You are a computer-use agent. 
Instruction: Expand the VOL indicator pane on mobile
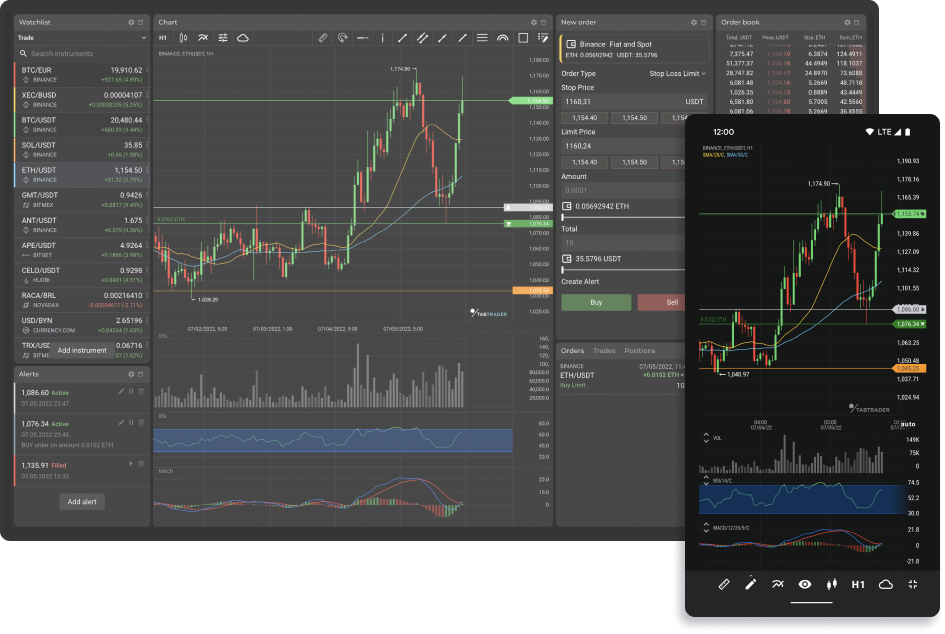pos(704,437)
